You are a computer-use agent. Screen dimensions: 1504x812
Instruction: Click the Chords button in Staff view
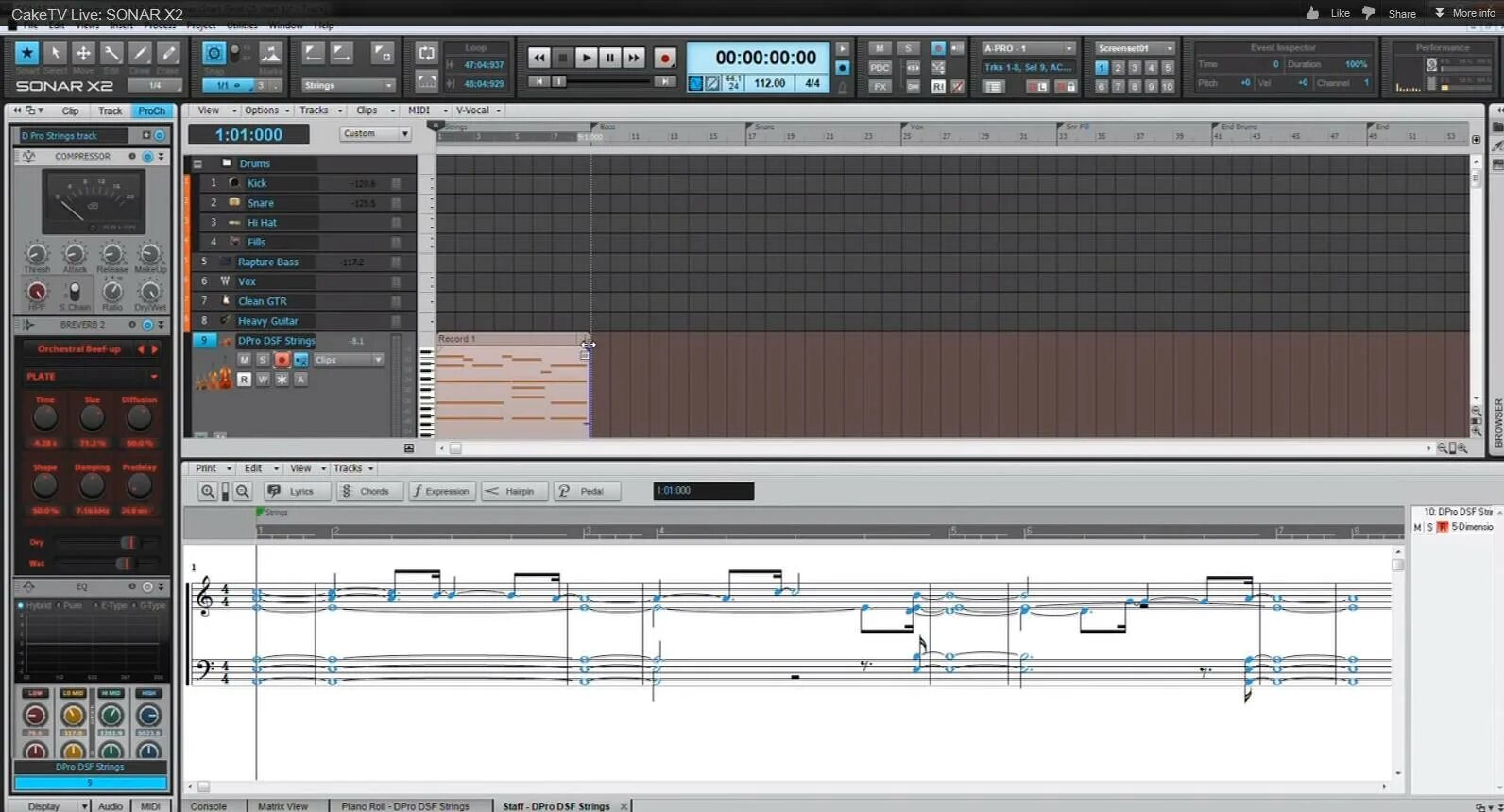coord(369,491)
